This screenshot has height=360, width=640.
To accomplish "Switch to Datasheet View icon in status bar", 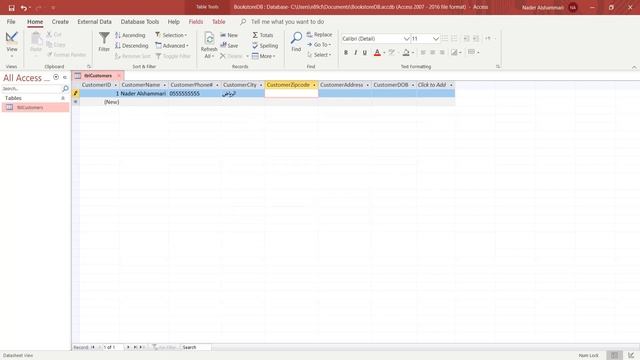I will click(x=614, y=356).
